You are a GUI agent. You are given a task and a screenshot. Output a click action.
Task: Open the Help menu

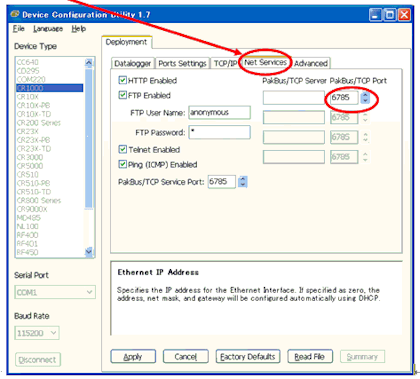pyautogui.click(x=79, y=29)
